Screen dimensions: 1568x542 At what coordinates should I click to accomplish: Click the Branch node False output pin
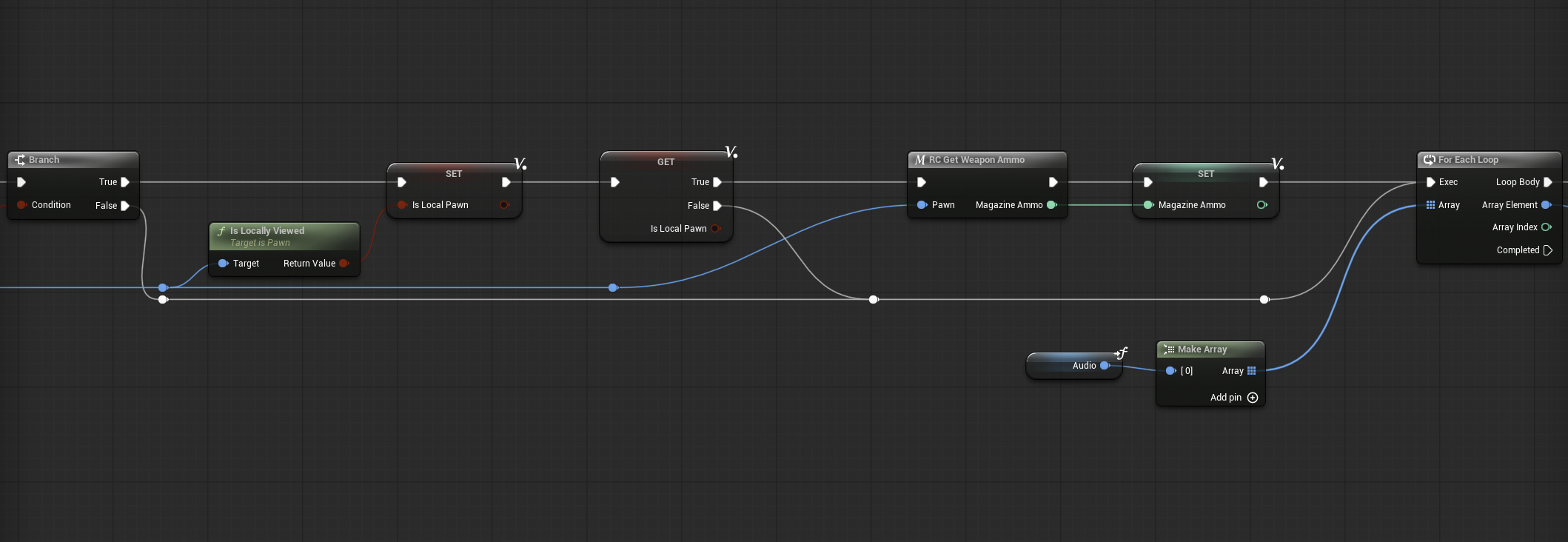click(125, 206)
